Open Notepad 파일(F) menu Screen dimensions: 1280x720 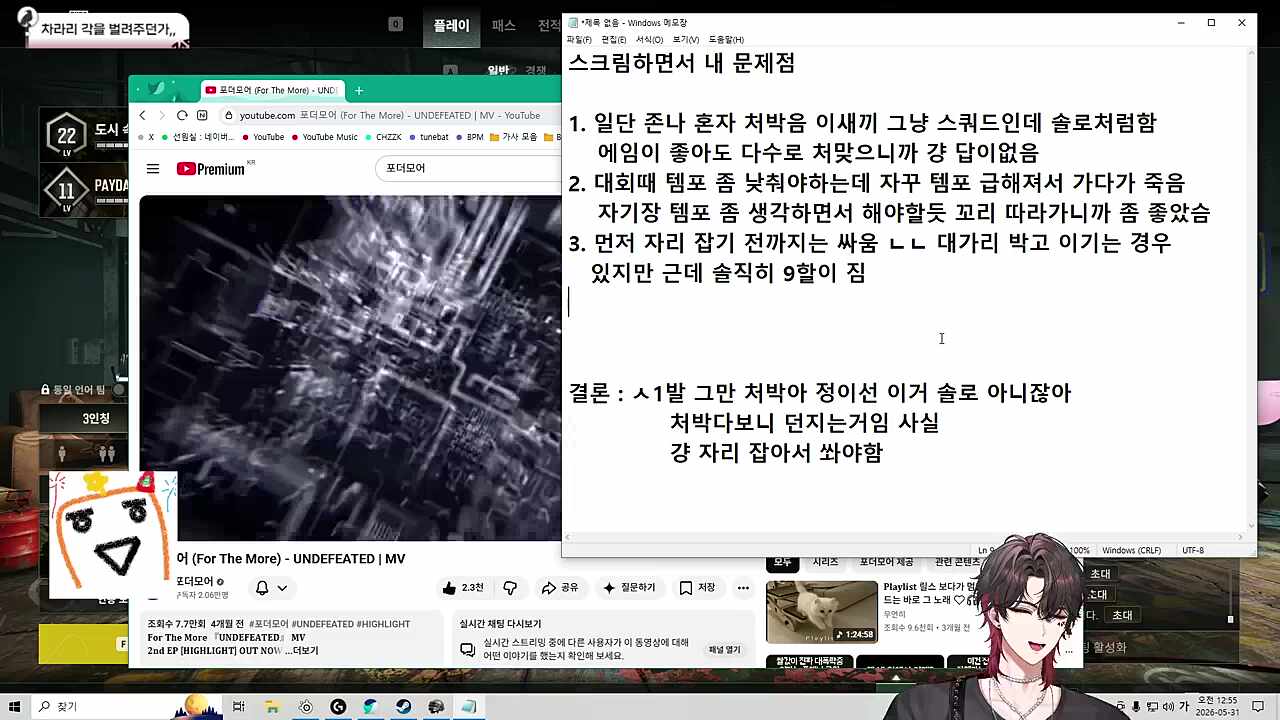click(579, 40)
